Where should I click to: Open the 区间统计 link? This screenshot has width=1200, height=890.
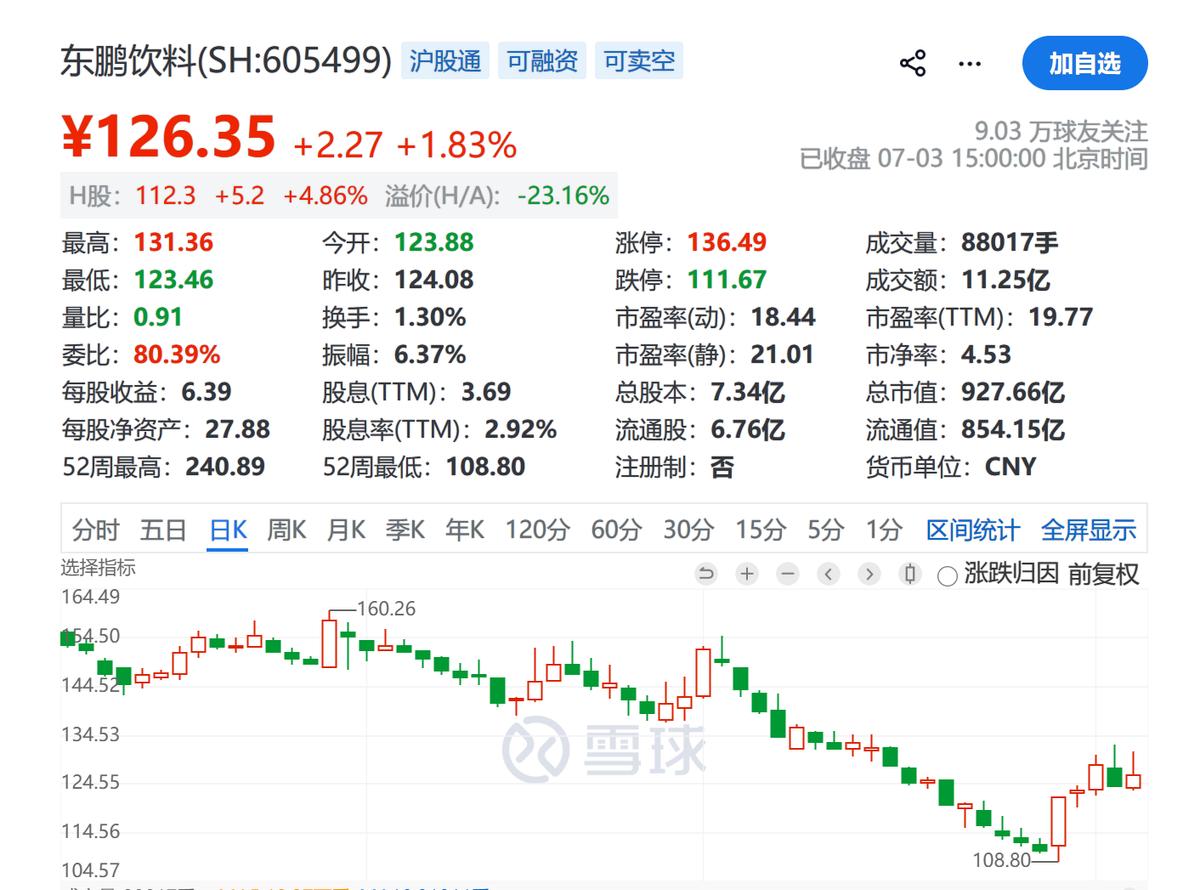[x=973, y=529]
